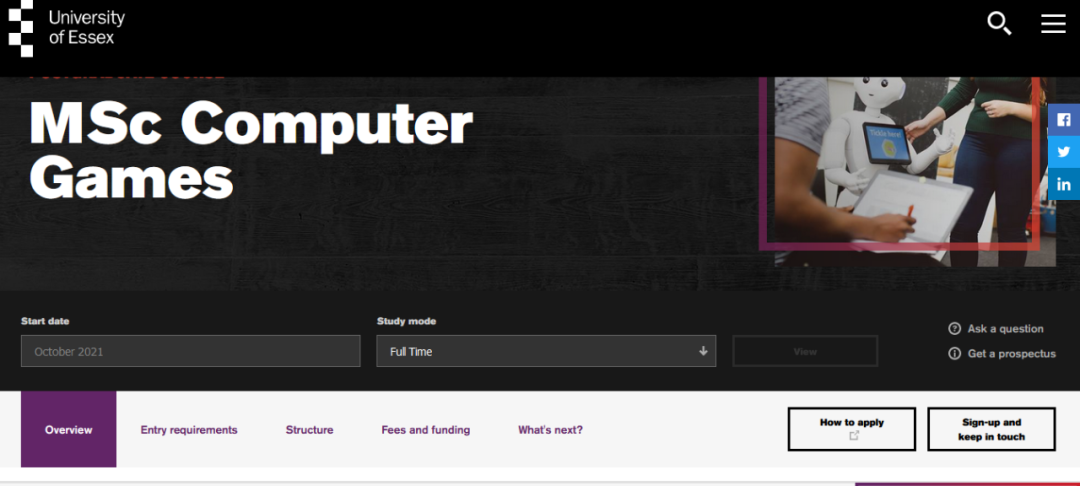
Task: Click the Study mode dropdown arrow
Action: point(703,351)
